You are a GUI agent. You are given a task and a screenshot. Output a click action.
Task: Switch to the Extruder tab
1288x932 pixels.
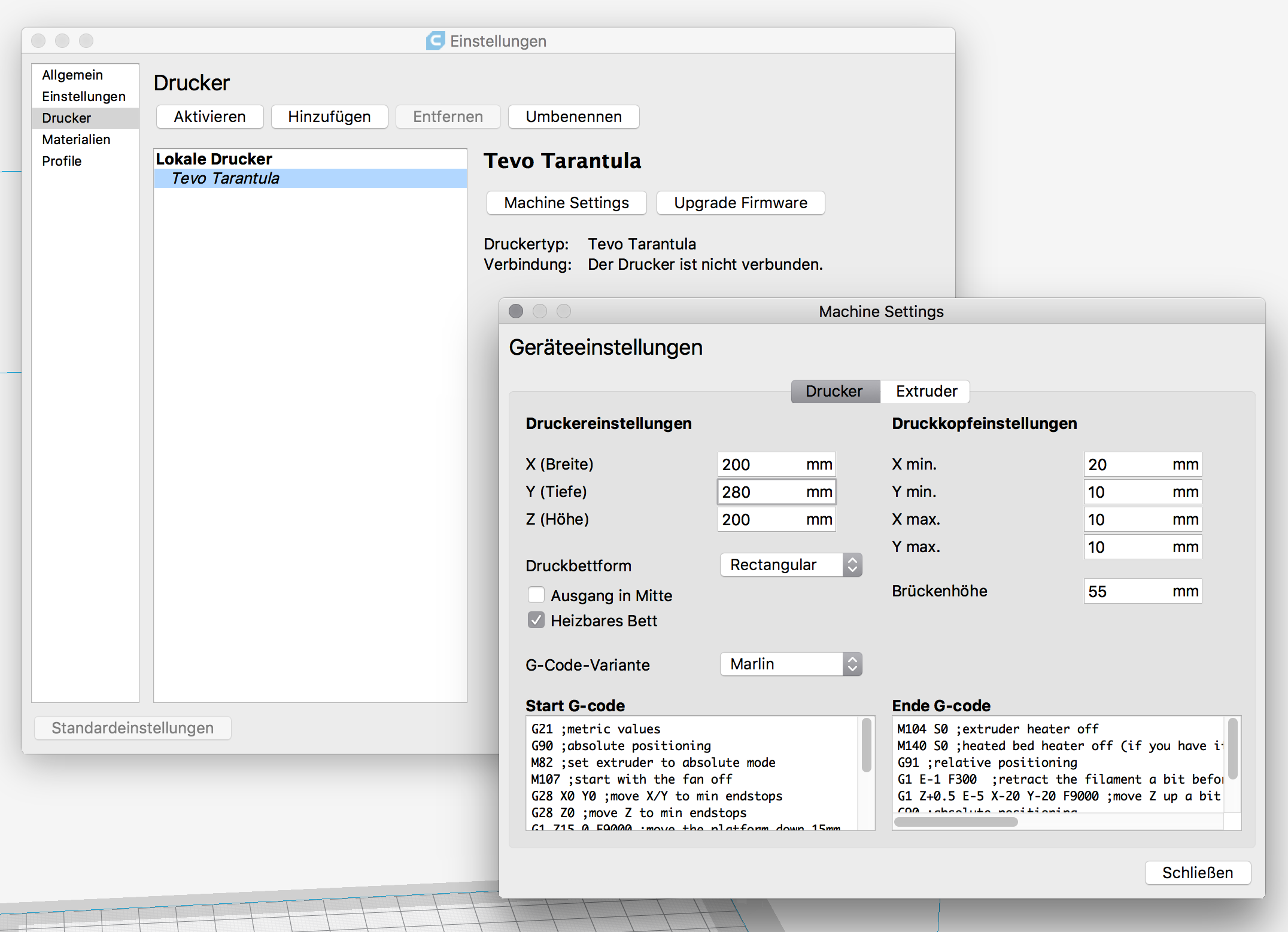point(926,391)
